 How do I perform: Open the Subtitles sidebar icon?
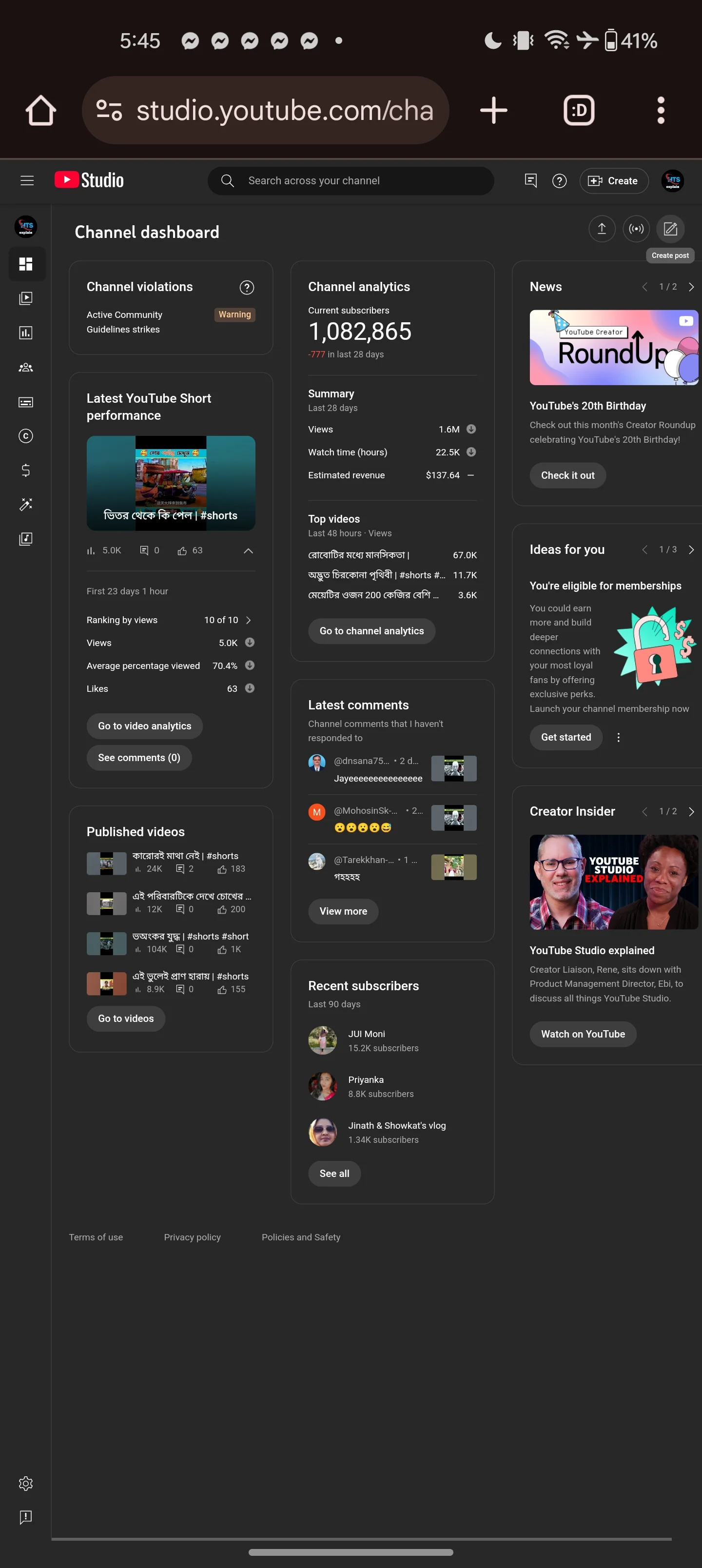click(25, 402)
